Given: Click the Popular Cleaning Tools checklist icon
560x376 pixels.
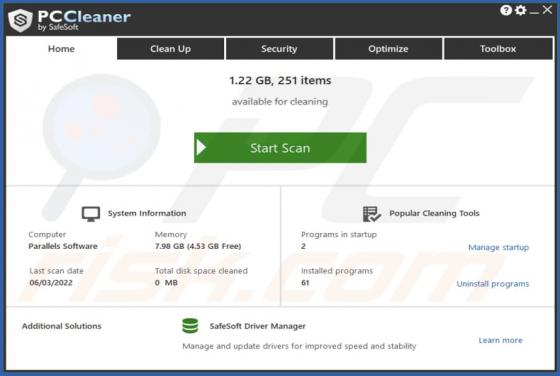Looking at the screenshot, I should (x=371, y=214).
